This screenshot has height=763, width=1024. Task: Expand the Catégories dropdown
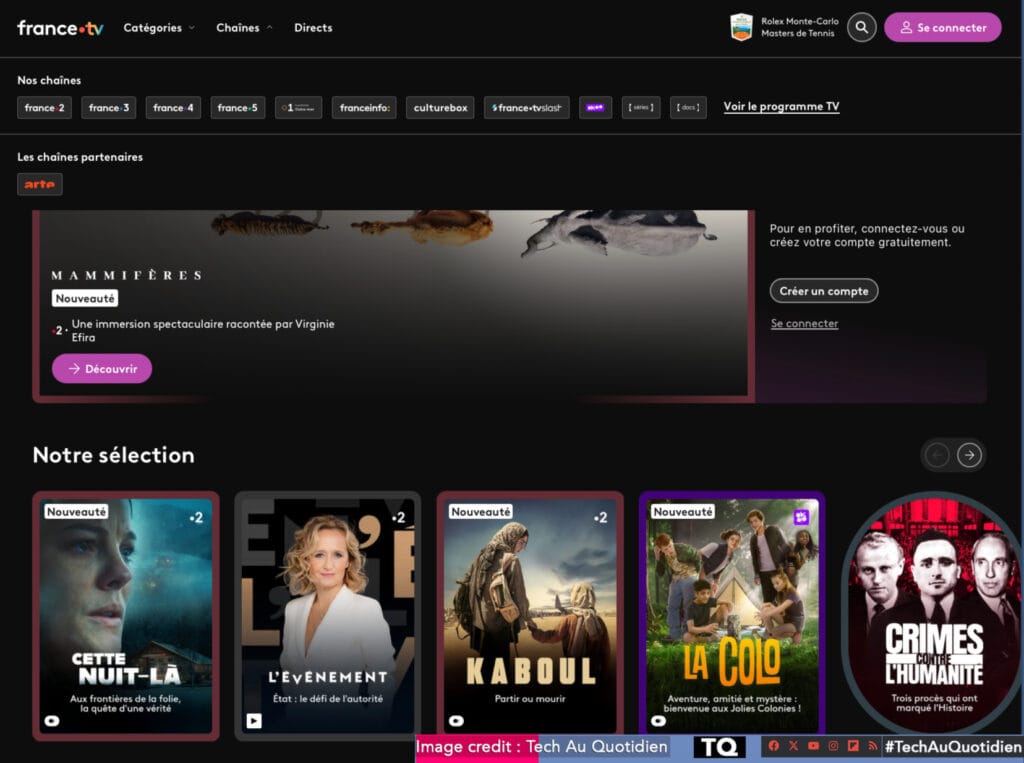click(159, 27)
